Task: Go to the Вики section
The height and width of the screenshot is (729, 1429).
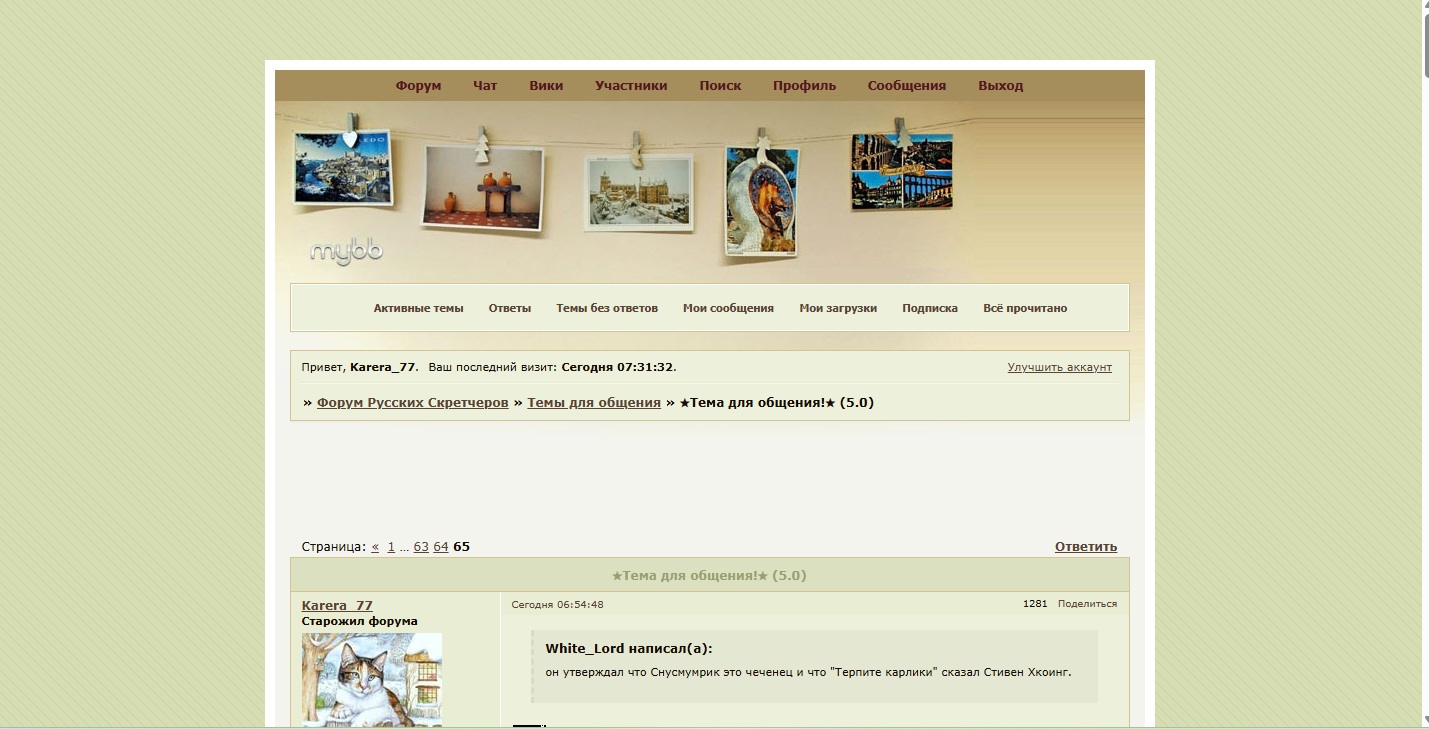Action: point(546,86)
